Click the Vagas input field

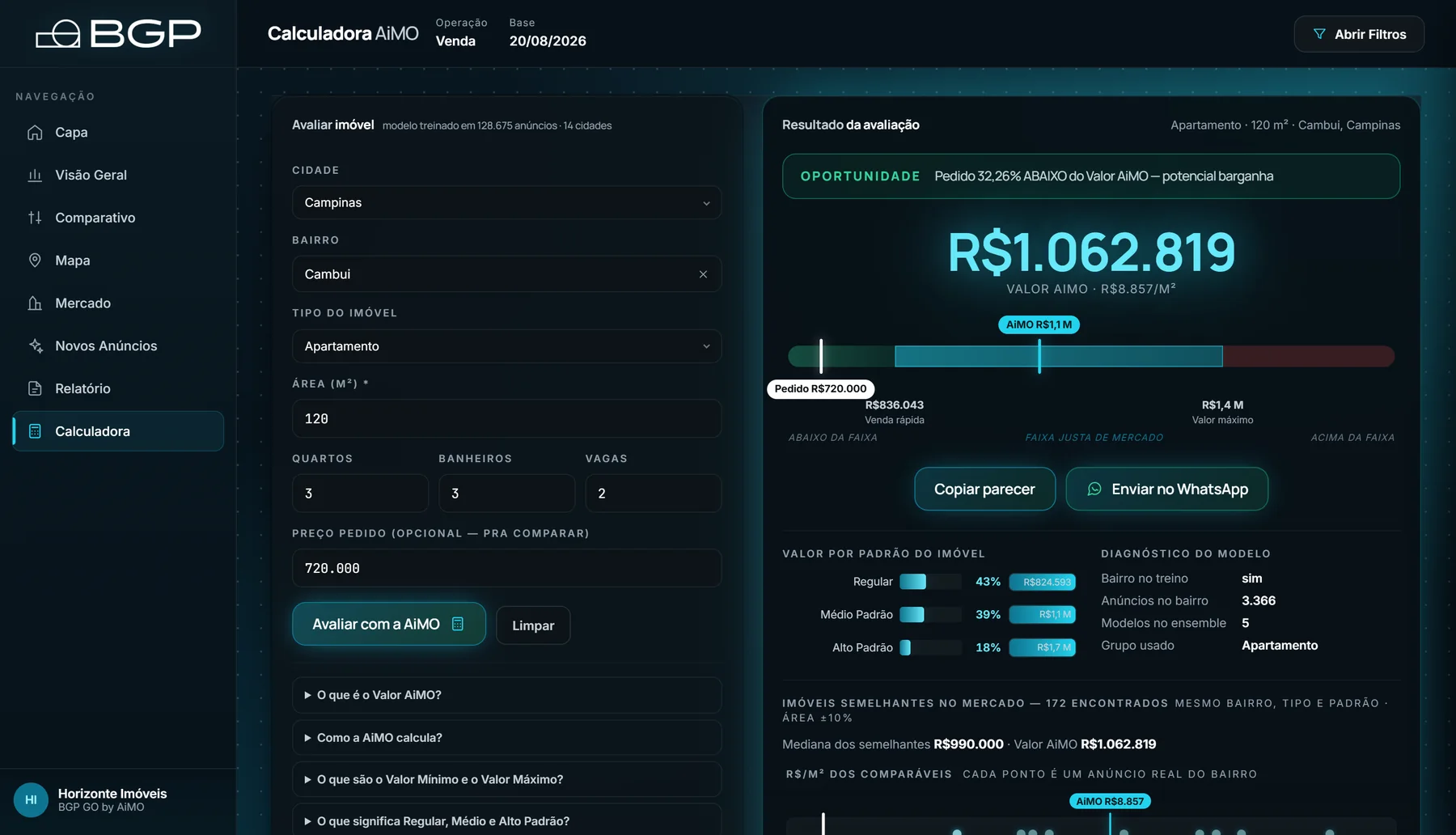pos(653,493)
